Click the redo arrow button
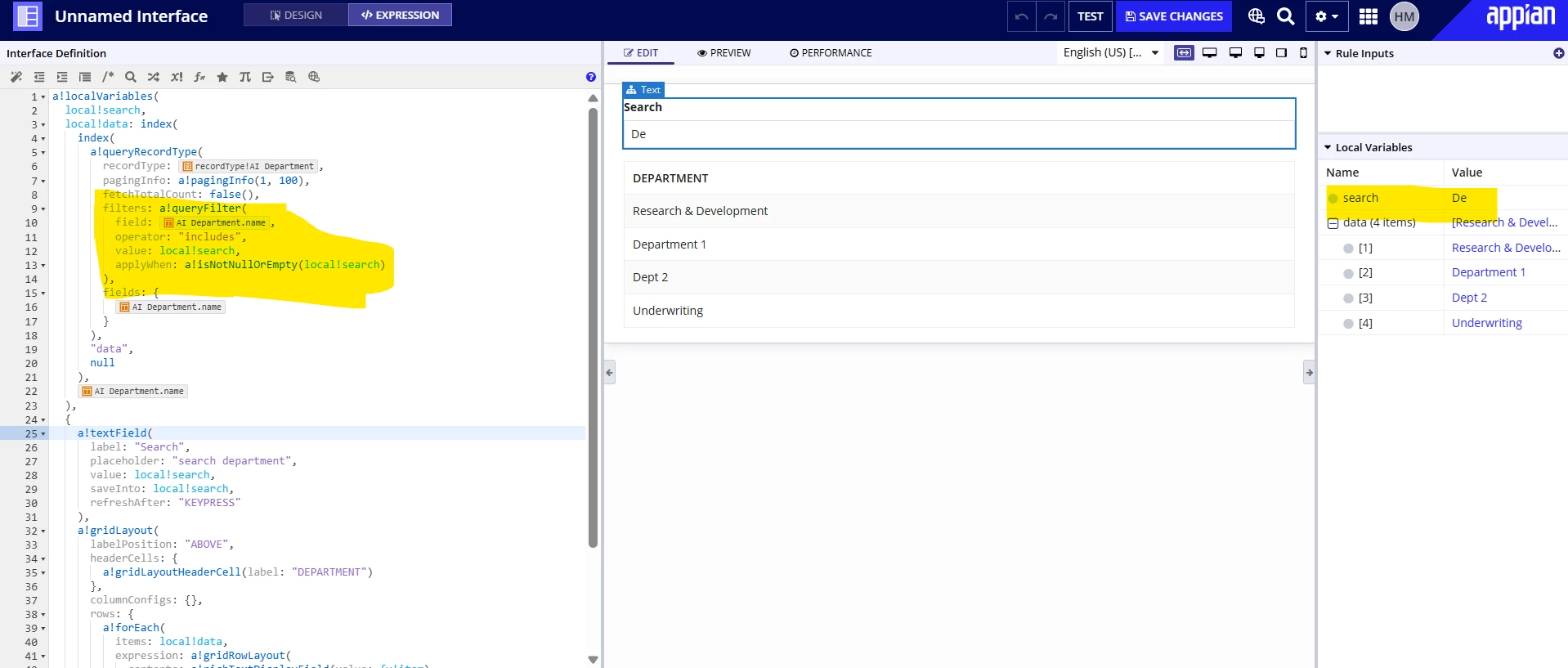This screenshot has height=668, width=1568. click(x=1051, y=16)
